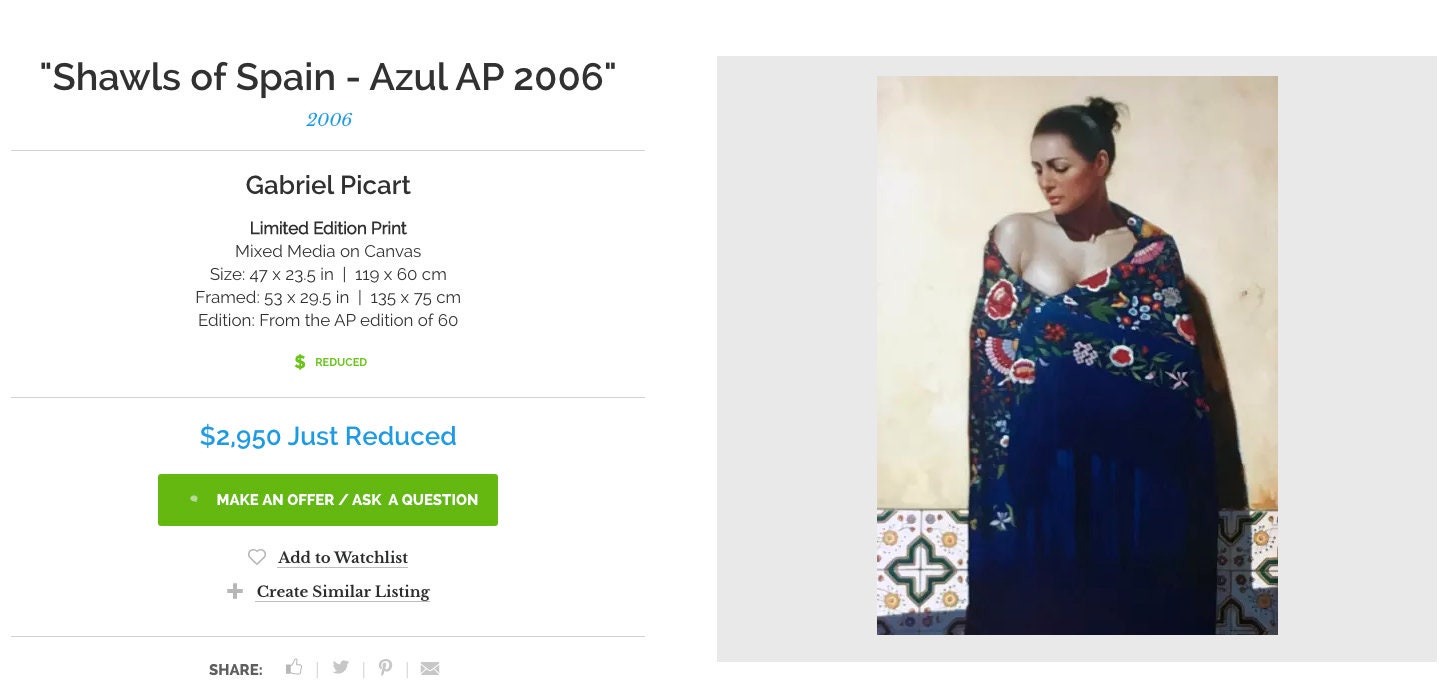
Task: Click the $2,950 Just Reduced price text
Action: point(328,436)
